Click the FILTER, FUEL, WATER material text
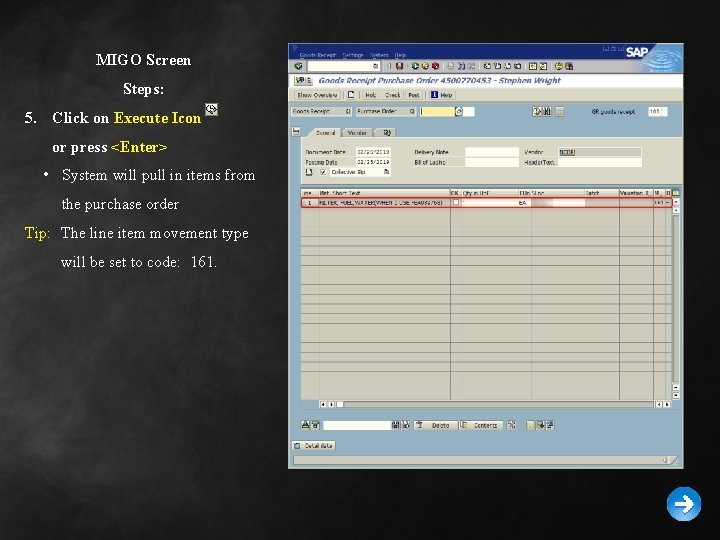This screenshot has width=720, height=540. tap(381, 202)
